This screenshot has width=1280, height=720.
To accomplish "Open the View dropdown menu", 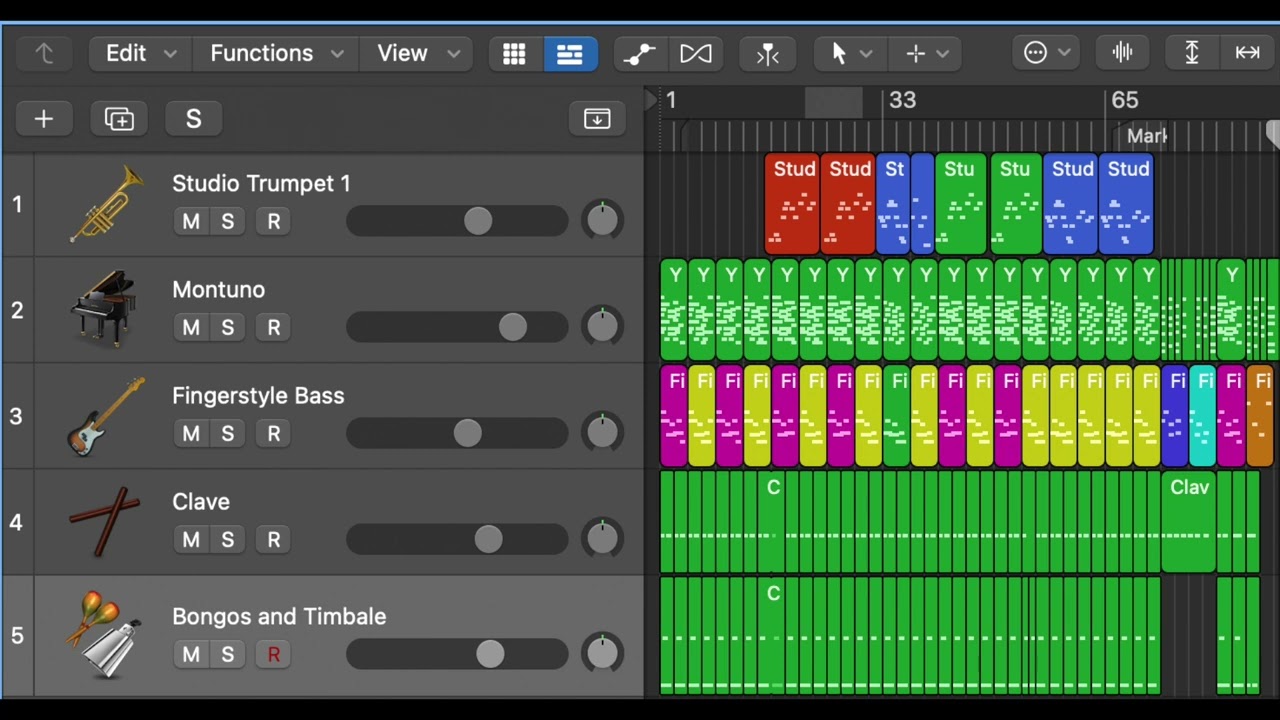I will (417, 54).
